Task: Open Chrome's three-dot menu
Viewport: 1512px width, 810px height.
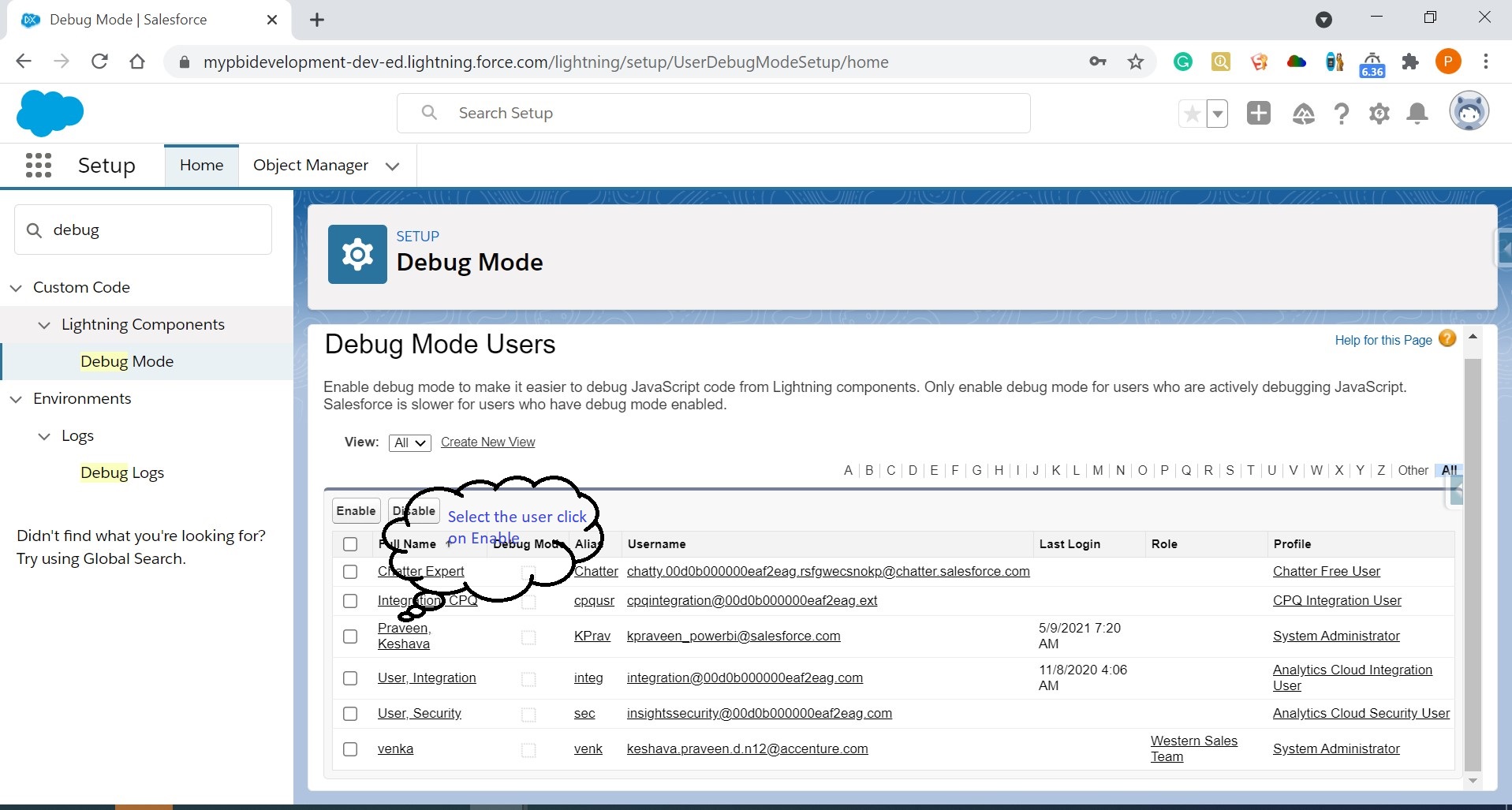Action: pyautogui.click(x=1486, y=62)
